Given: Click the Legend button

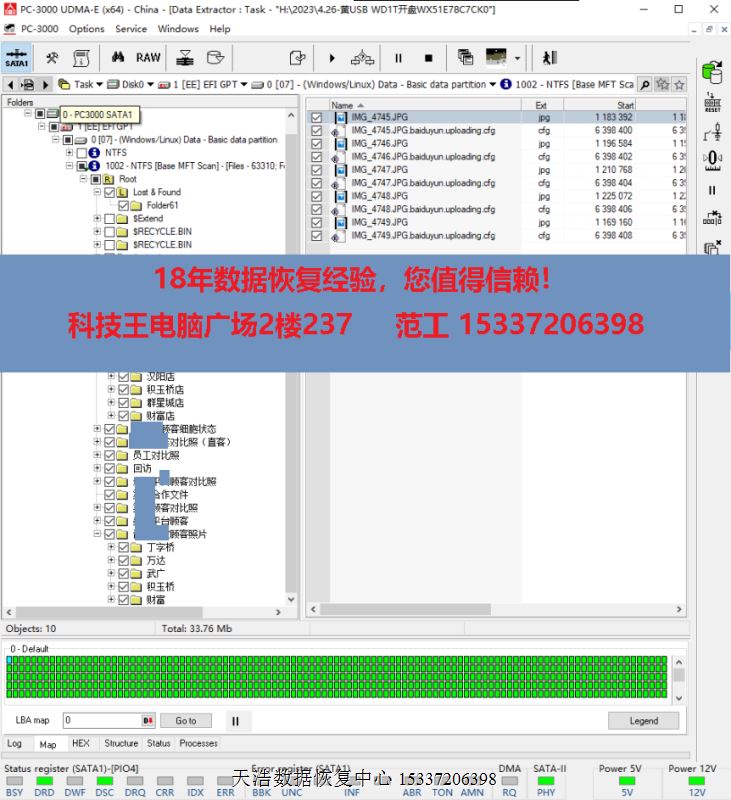Looking at the screenshot, I should coord(643,720).
